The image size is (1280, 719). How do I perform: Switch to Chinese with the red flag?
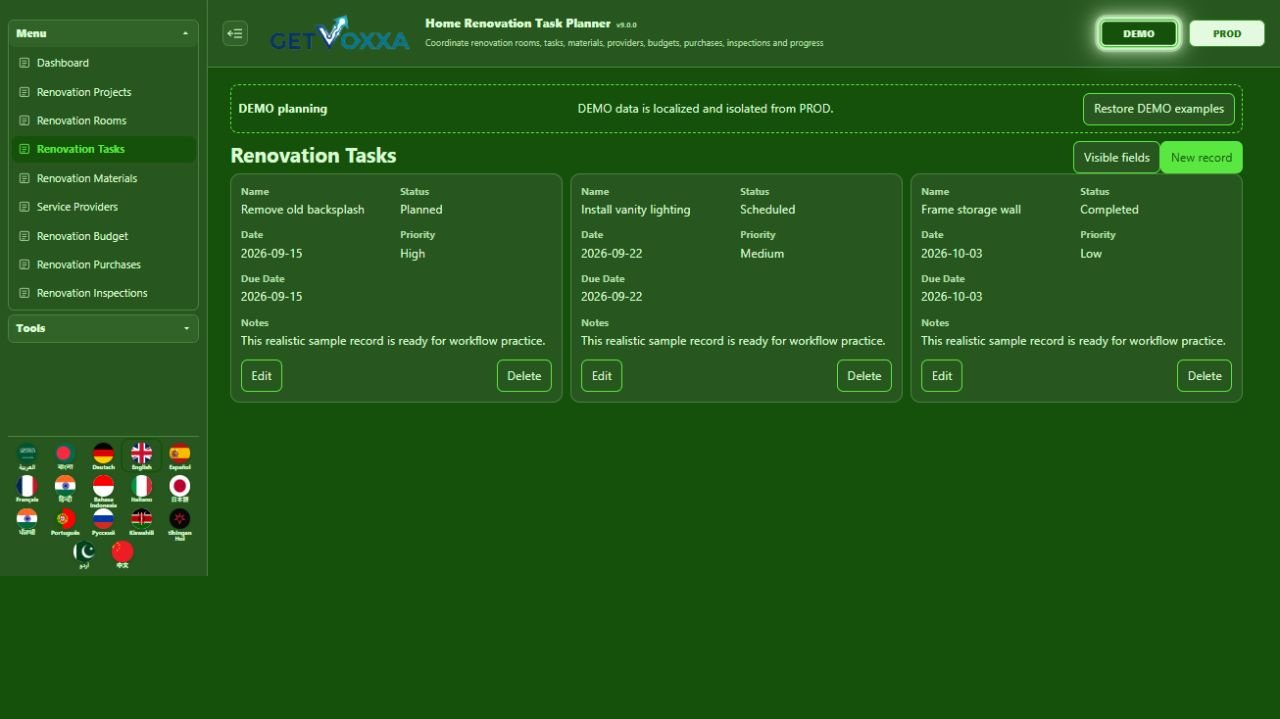[x=122, y=556]
